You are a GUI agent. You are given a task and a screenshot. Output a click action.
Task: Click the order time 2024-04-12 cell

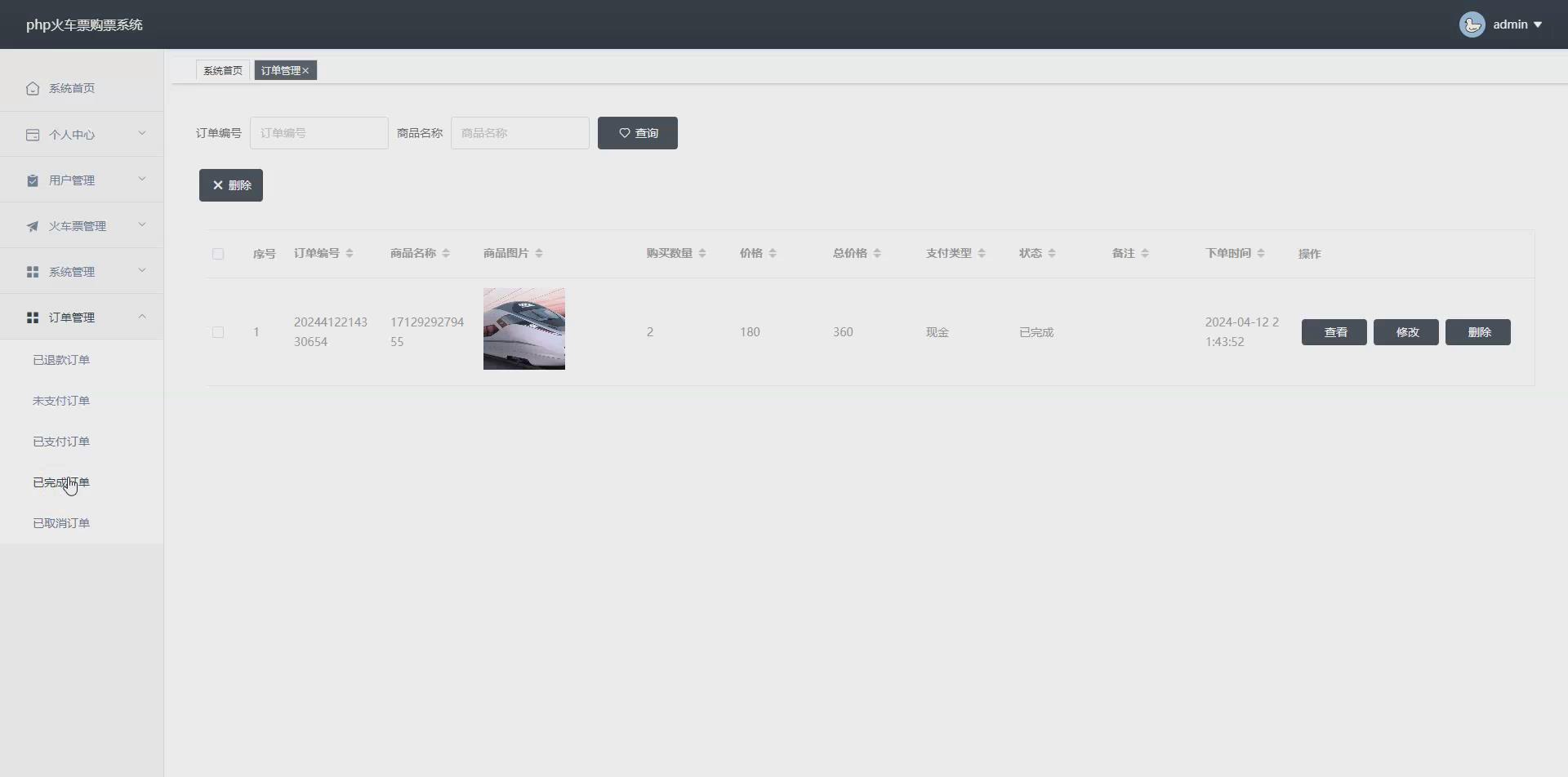(1242, 332)
